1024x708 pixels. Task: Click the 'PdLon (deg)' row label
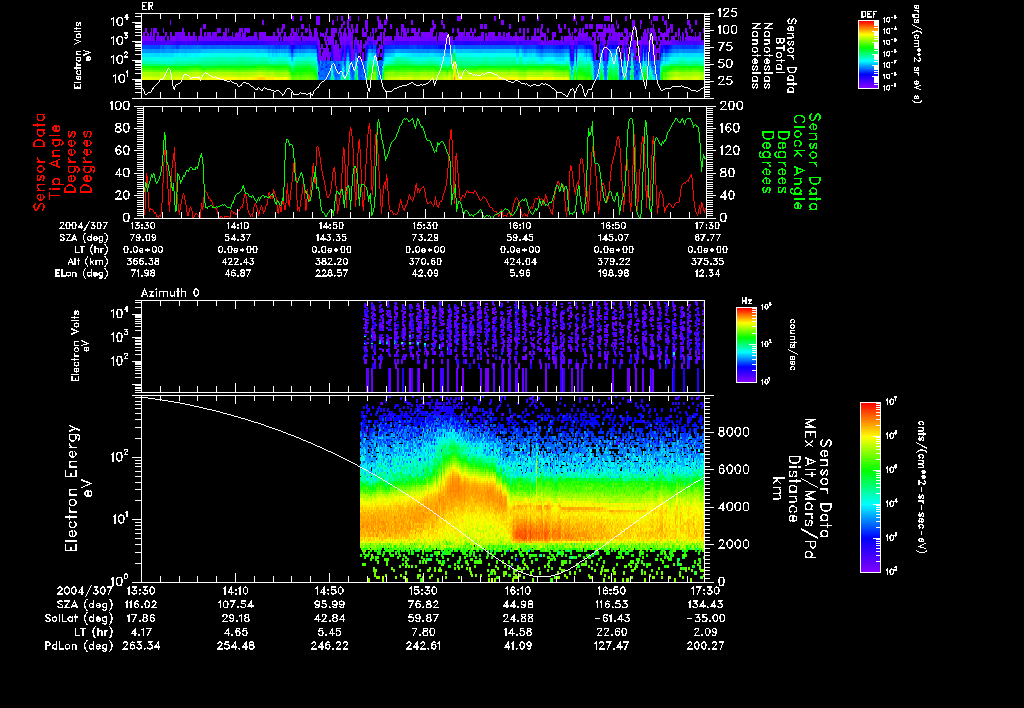78,646
